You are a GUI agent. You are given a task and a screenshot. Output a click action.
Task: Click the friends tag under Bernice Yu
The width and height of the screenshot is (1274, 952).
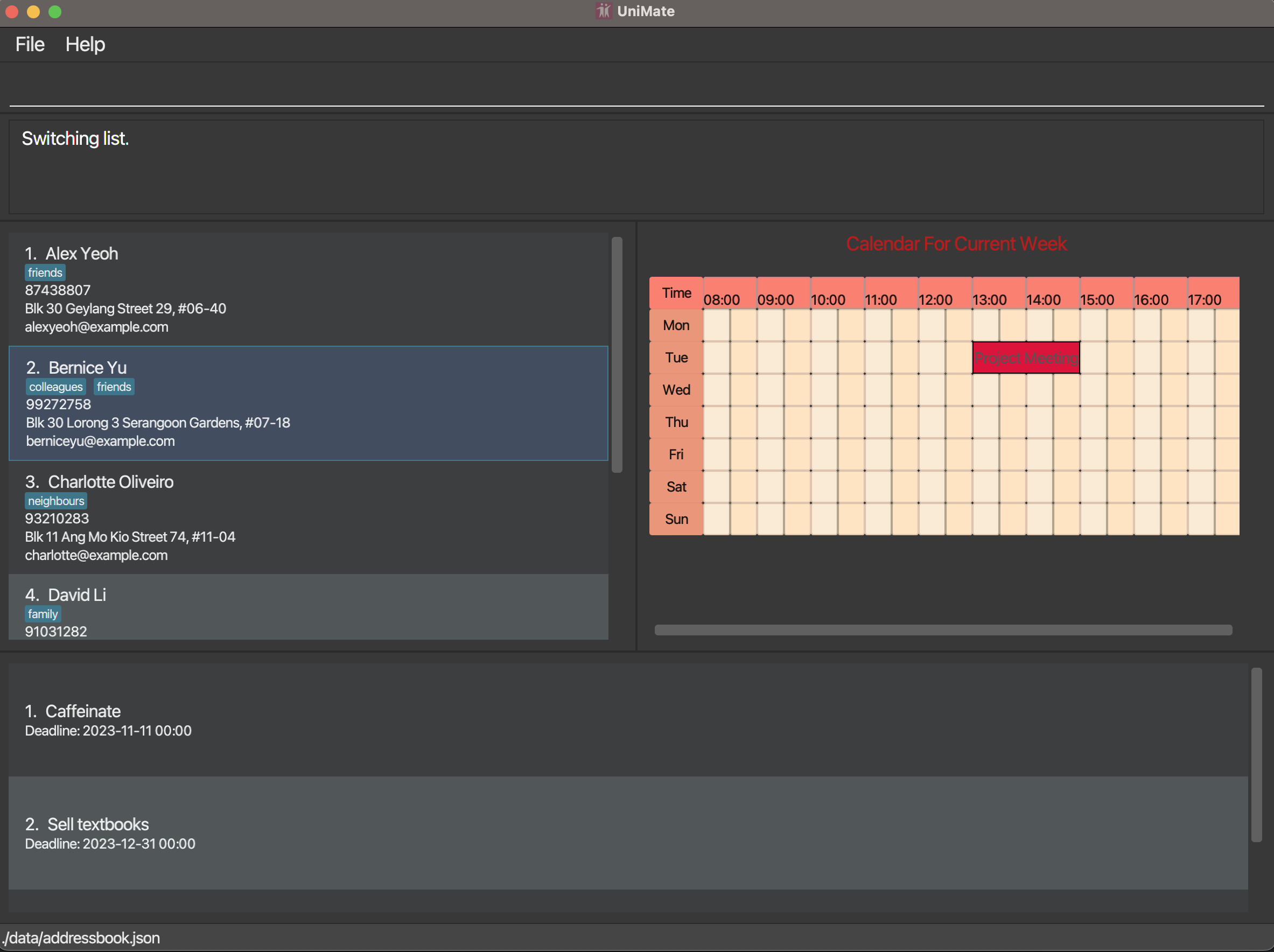(x=114, y=387)
